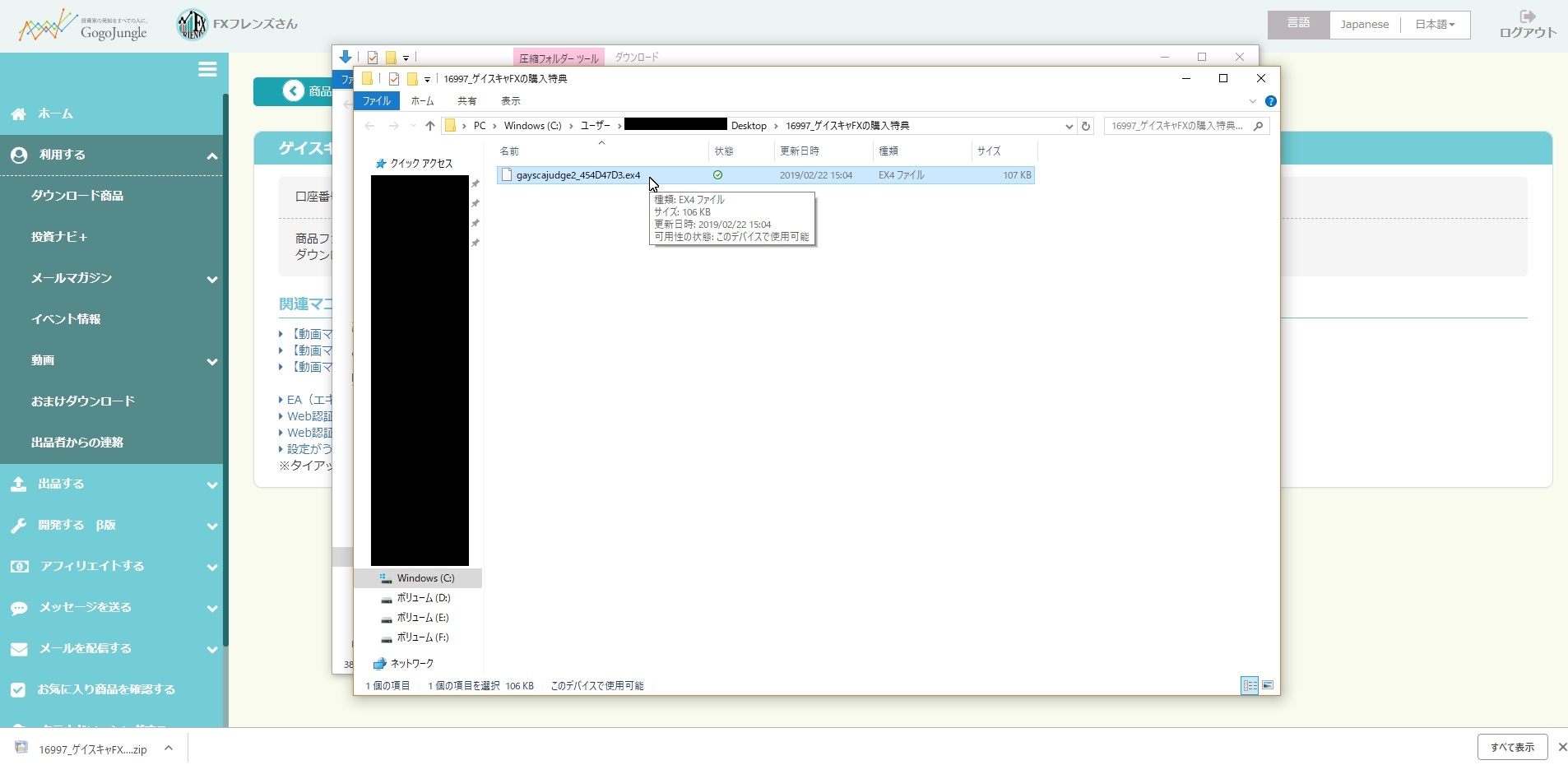The width and height of the screenshot is (1568, 765).
Task: Select the gayscajudge2_454D47D3.ex4 file
Action: pyautogui.click(x=578, y=175)
